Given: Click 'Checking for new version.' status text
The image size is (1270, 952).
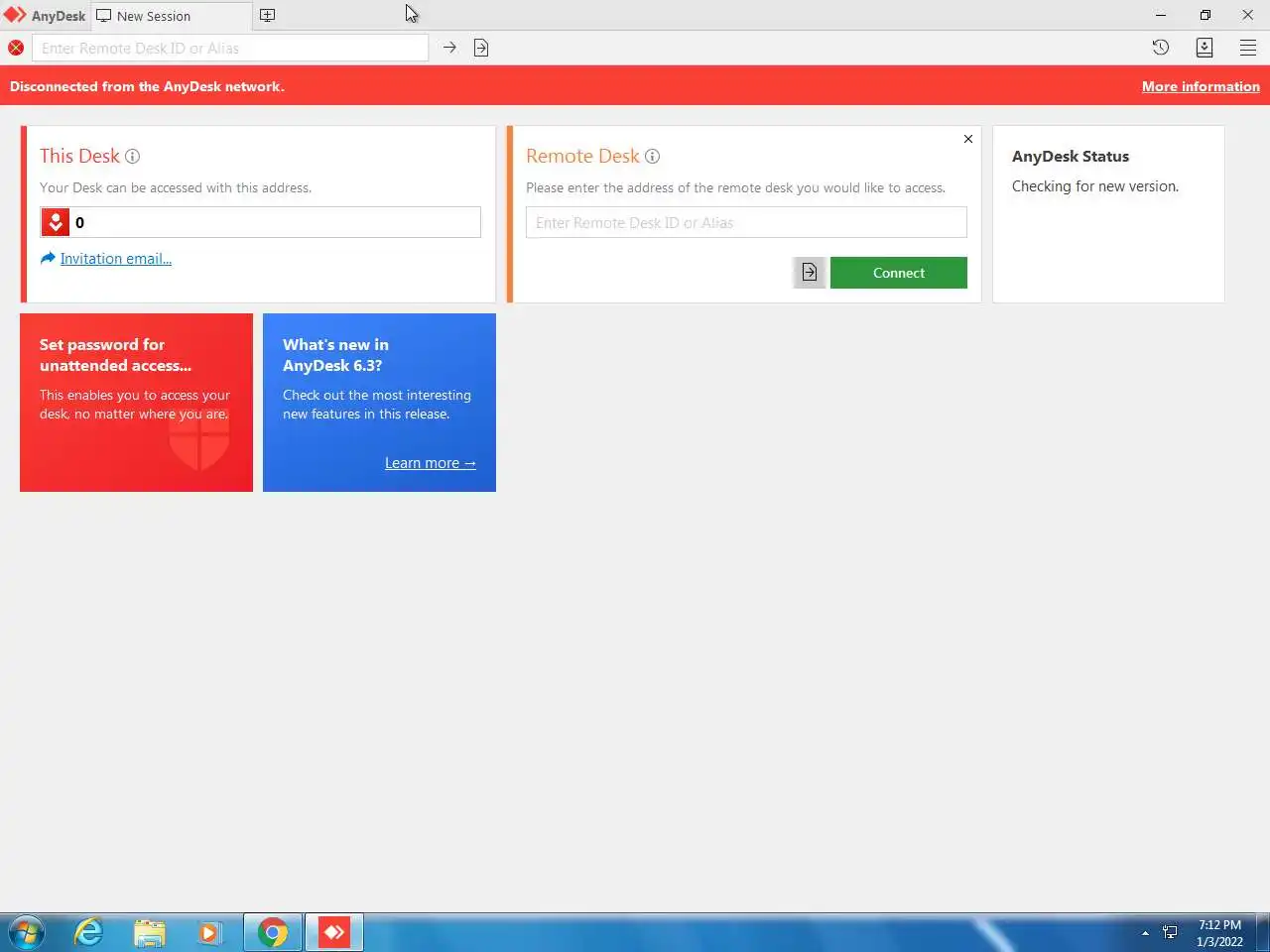Looking at the screenshot, I should pyautogui.click(x=1095, y=186).
